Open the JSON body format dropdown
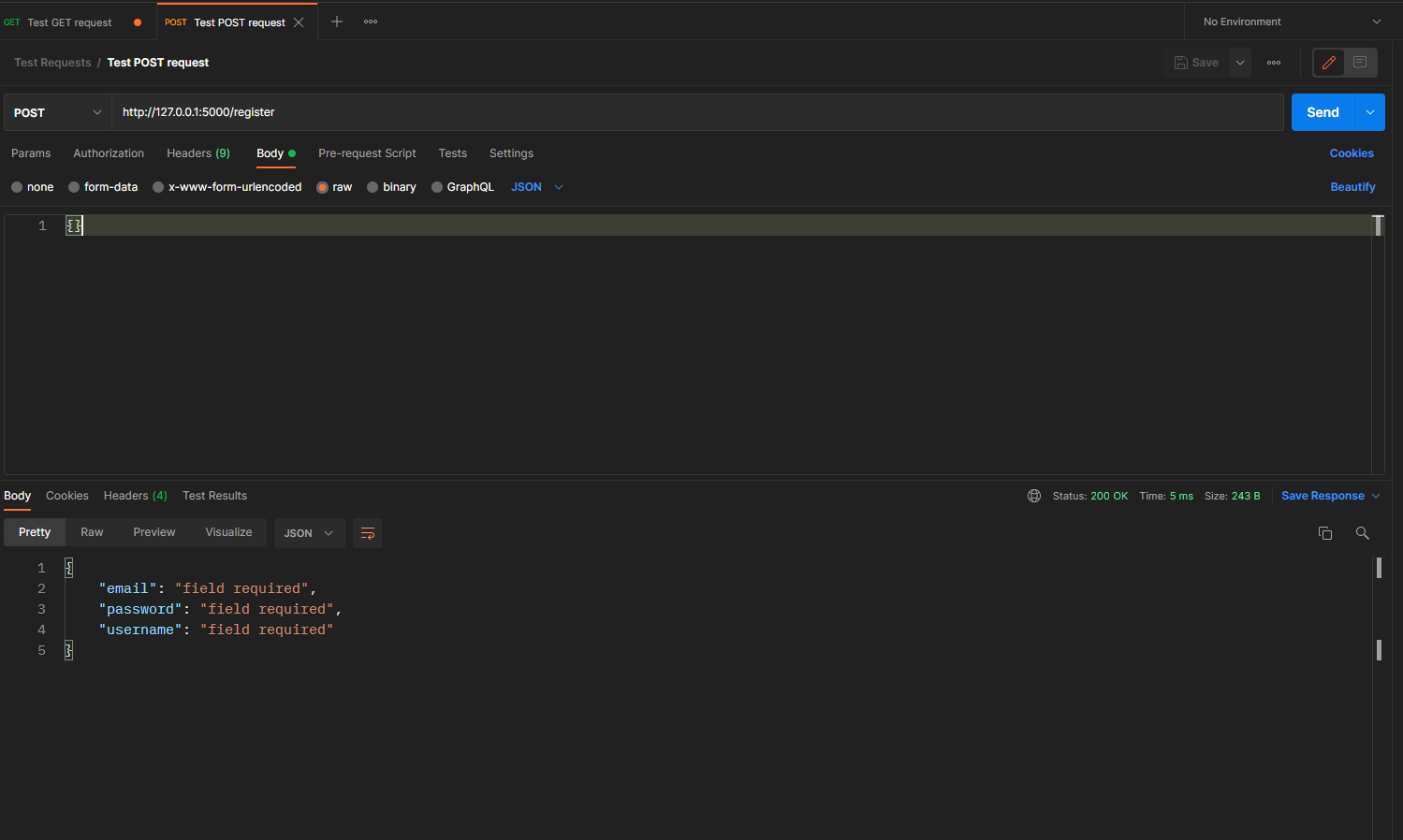The width and height of the screenshot is (1403, 840). click(x=537, y=187)
